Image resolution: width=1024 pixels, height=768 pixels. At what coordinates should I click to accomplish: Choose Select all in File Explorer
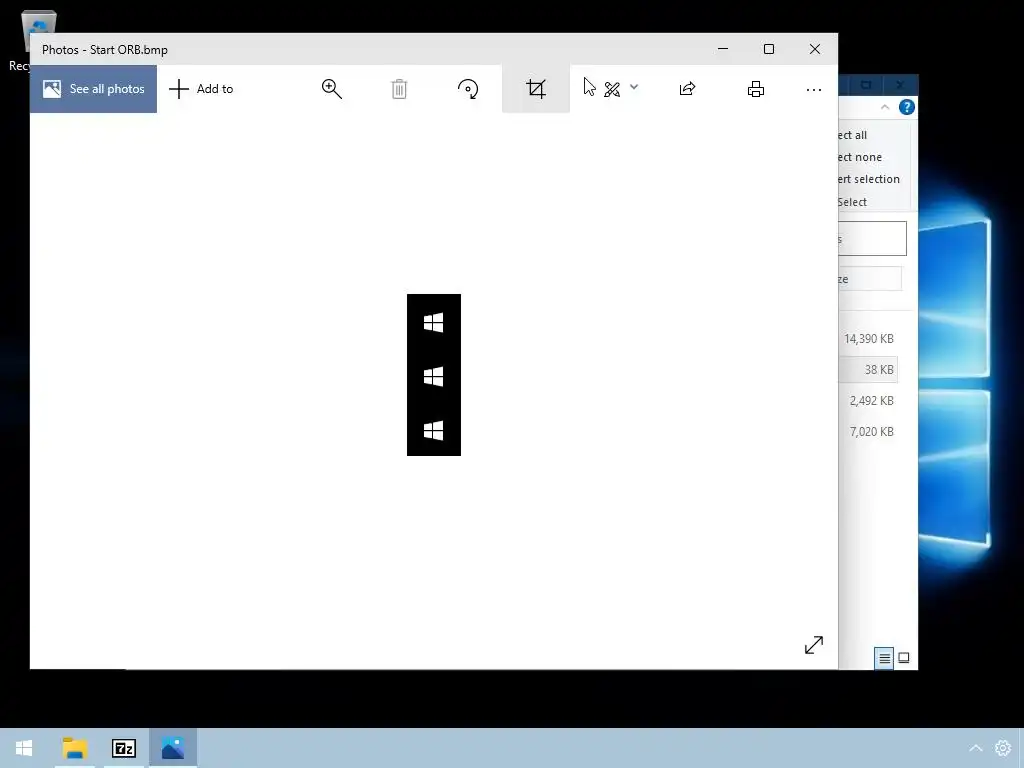tap(852, 135)
